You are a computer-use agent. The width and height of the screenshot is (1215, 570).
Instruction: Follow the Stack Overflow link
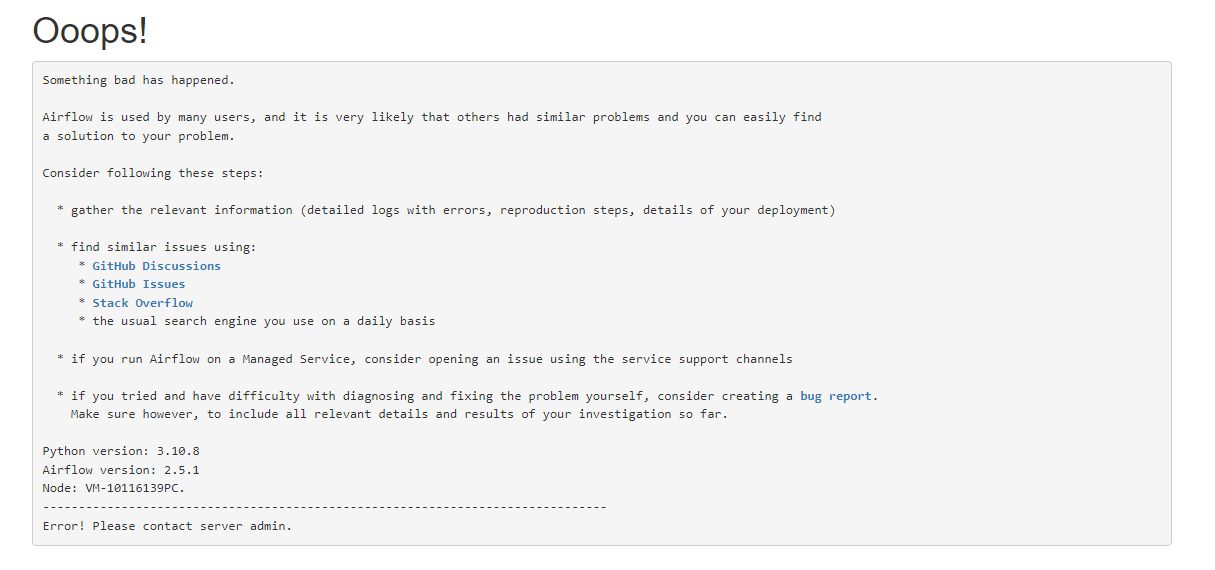(142, 303)
